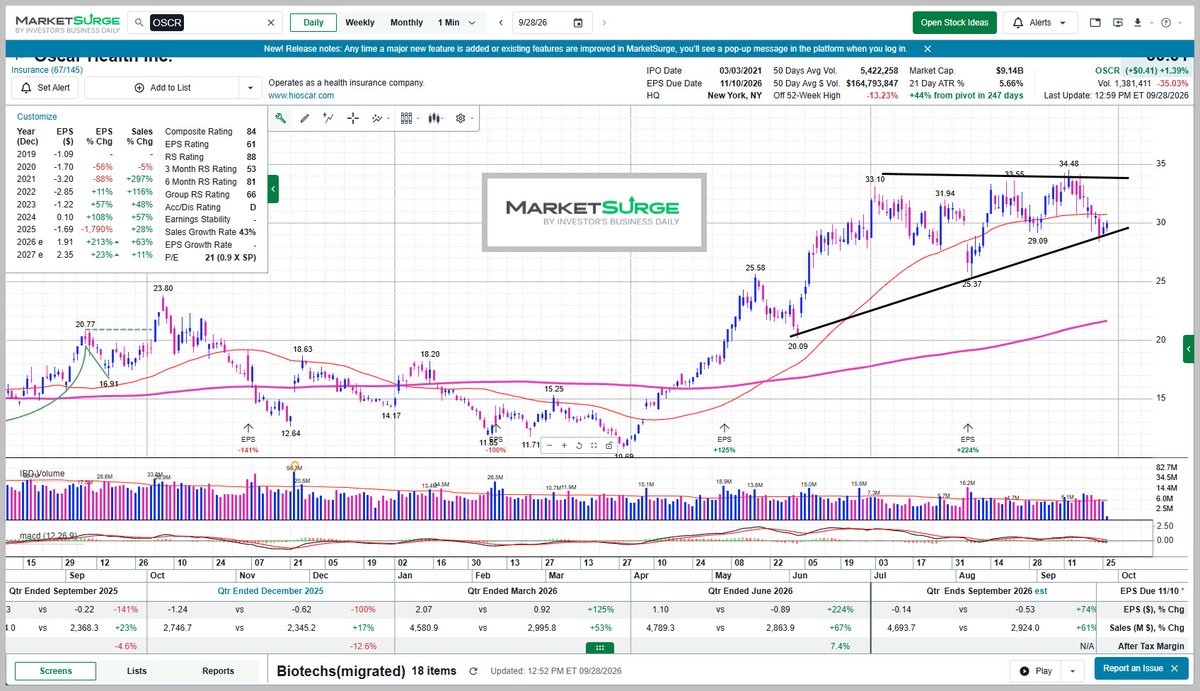This screenshot has width=1200, height=691.
Task: Click Report an Issue button
Action: (1141, 670)
